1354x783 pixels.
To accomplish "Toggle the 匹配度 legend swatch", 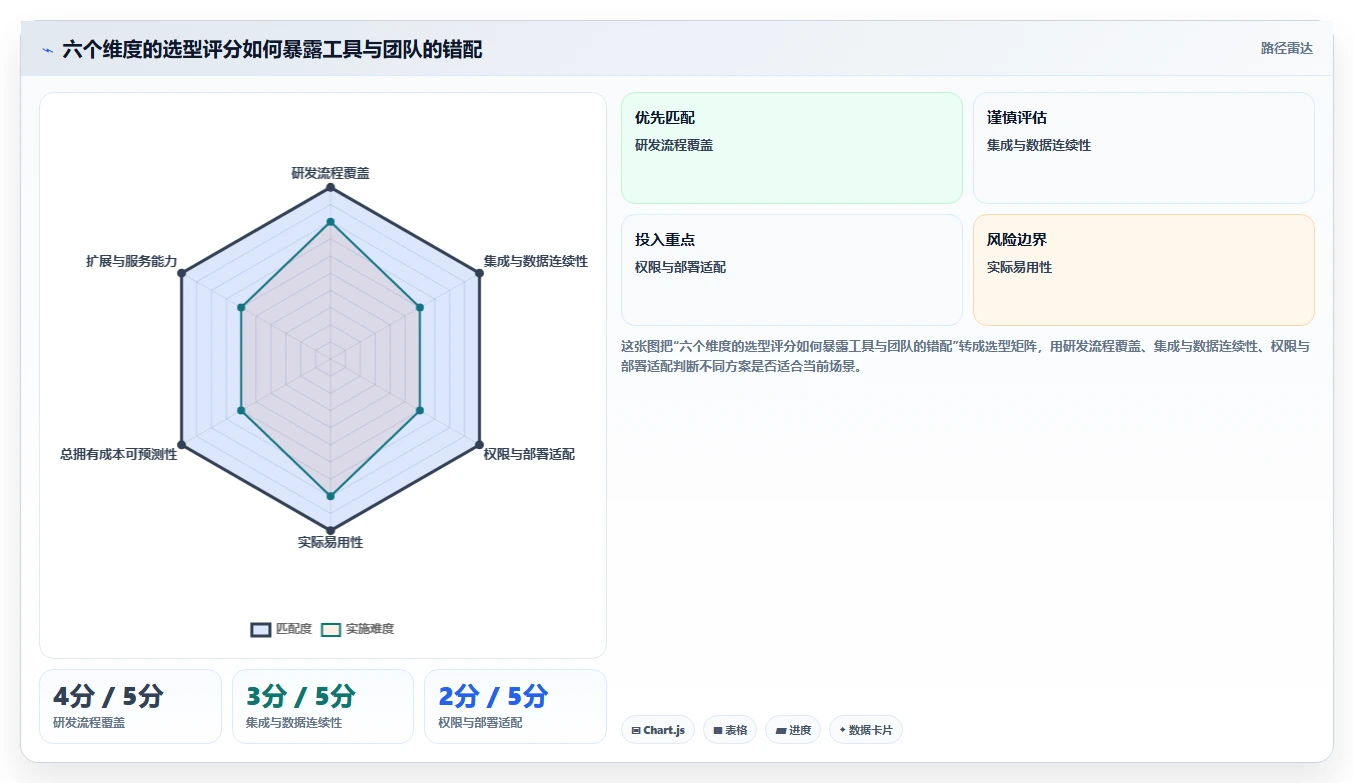I will [261, 629].
